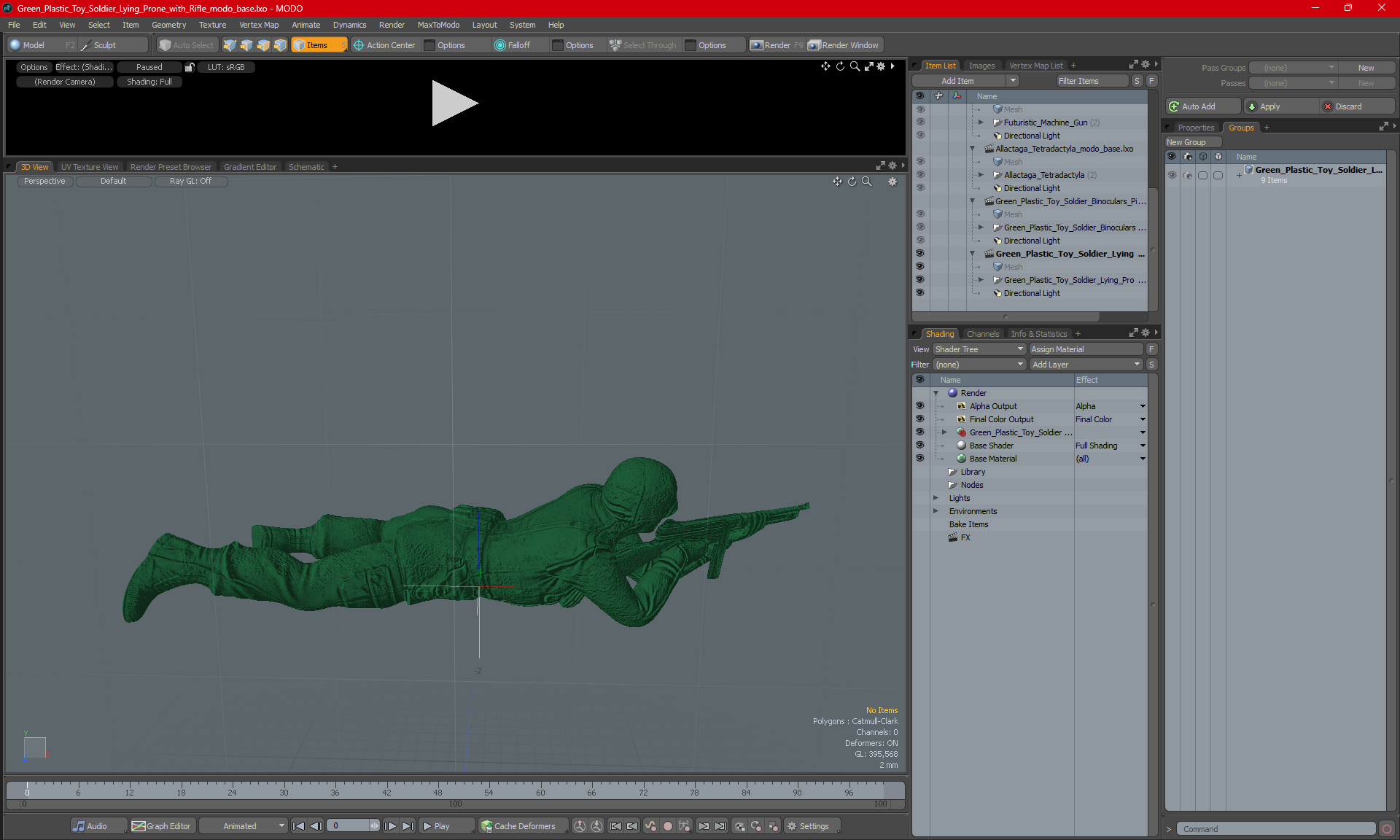Click the Play button in transport bar
Image resolution: width=1400 pixels, height=840 pixels.
pyautogui.click(x=446, y=826)
